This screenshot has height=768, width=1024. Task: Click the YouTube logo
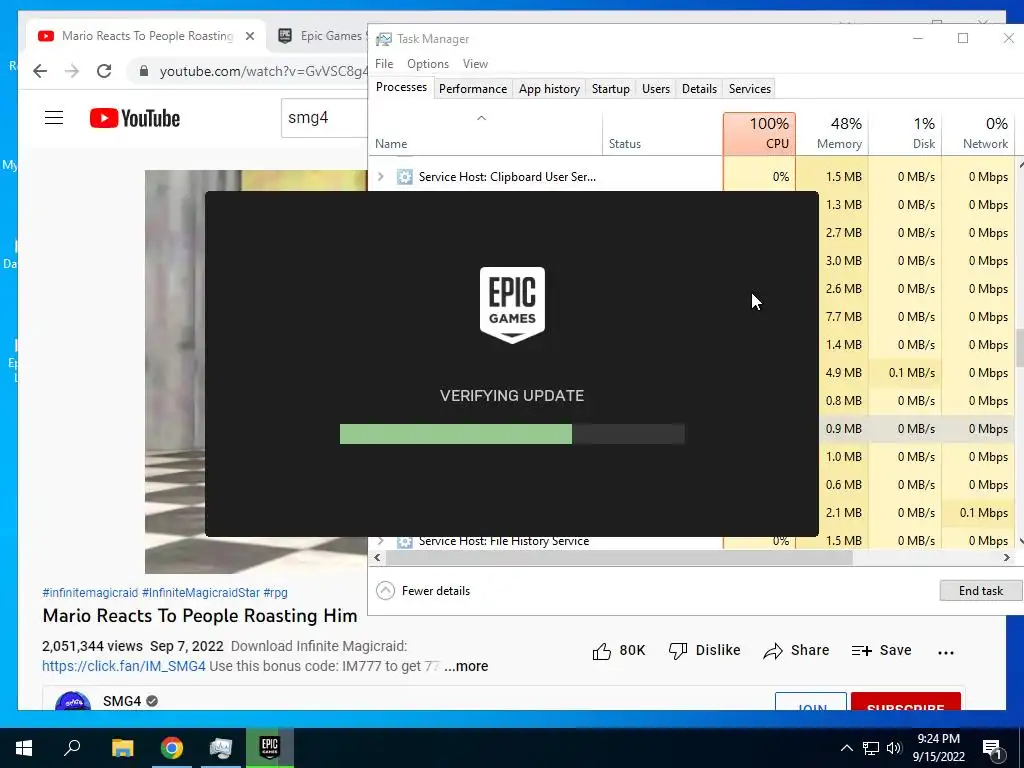click(x=135, y=118)
